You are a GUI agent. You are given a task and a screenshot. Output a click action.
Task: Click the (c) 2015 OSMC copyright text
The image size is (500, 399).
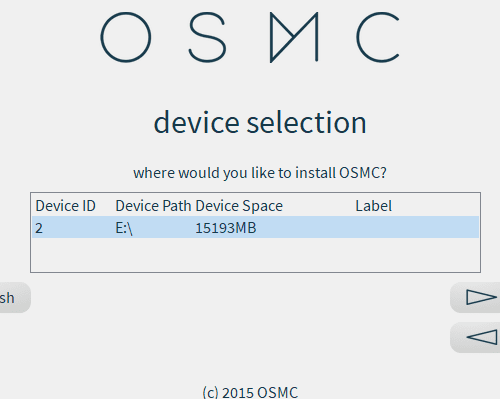250,392
